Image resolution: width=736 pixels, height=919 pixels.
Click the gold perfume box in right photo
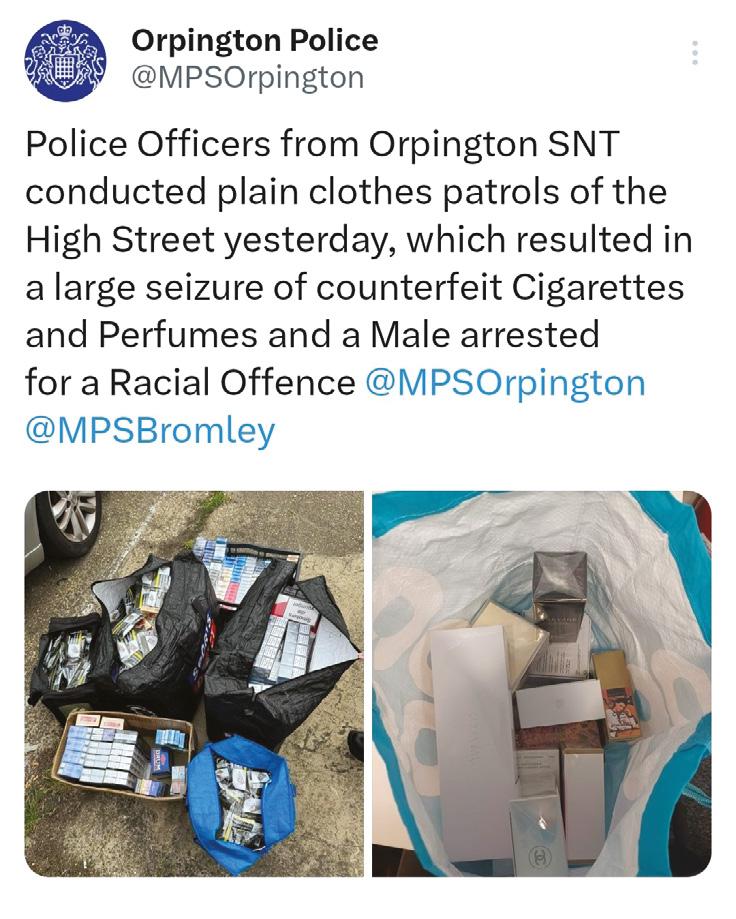[x=615, y=695]
